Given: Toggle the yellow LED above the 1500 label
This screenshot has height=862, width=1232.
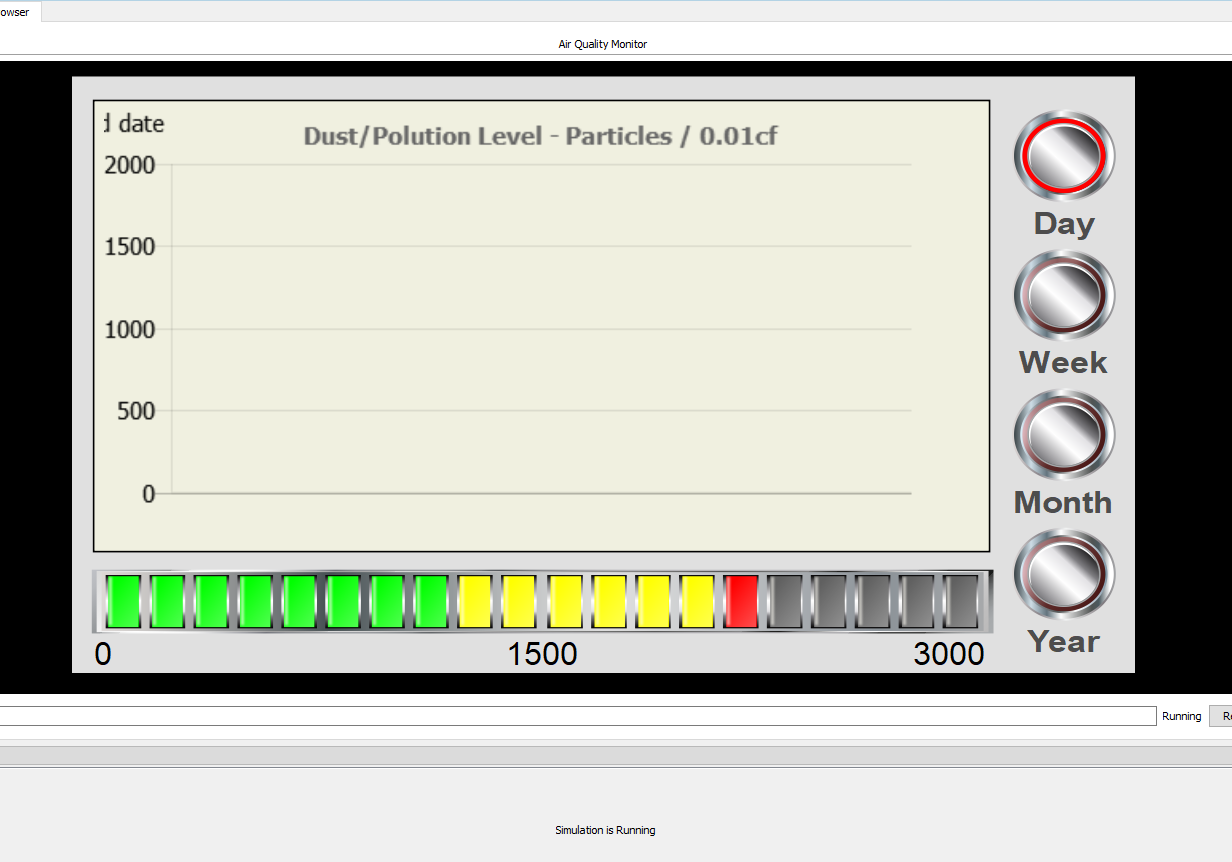Looking at the screenshot, I should click(x=563, y=601).
